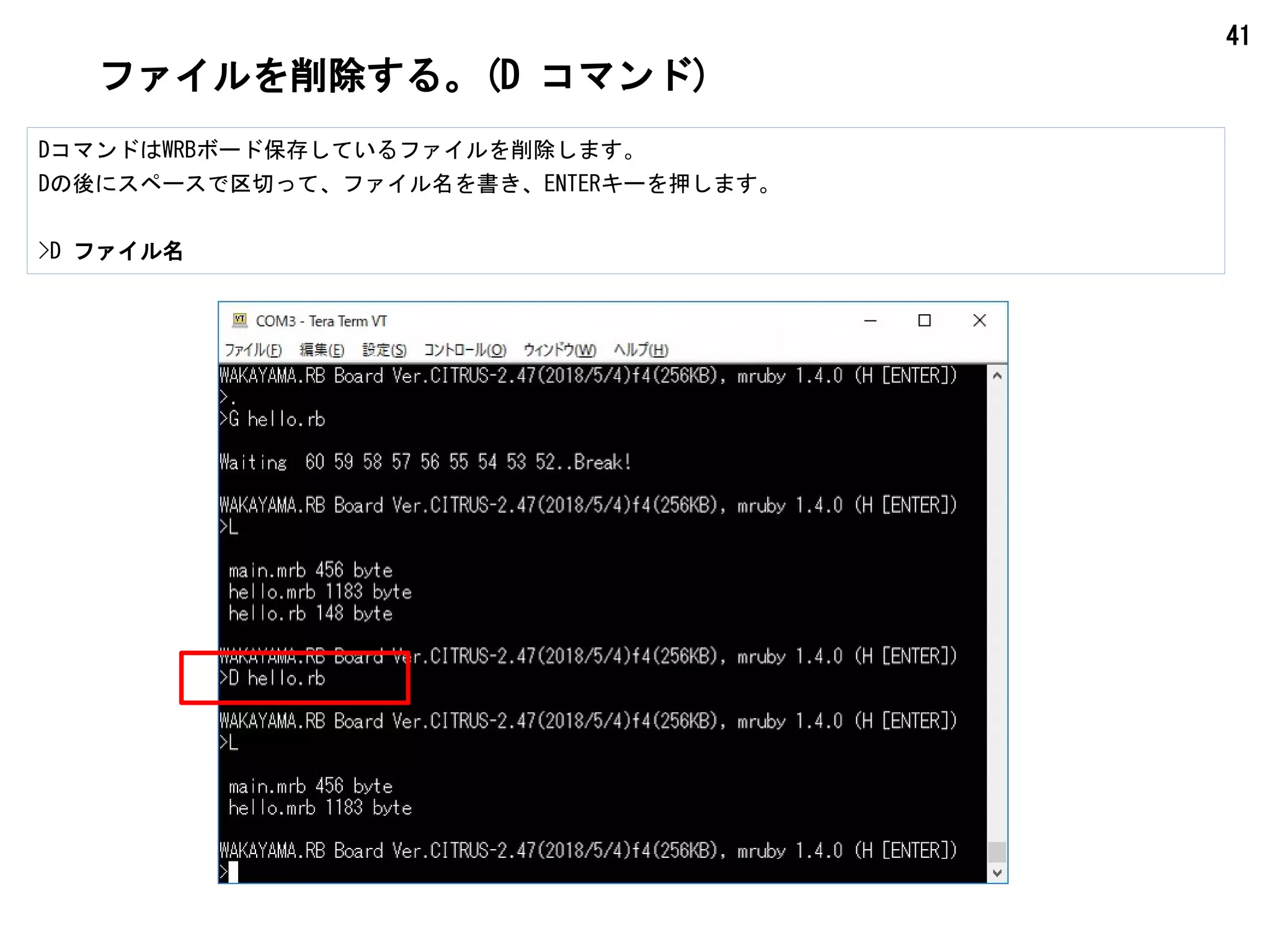Viewport: 1270px width, 952px height.
Task: Minimize the Tera Term window
Action: [870, 320]
